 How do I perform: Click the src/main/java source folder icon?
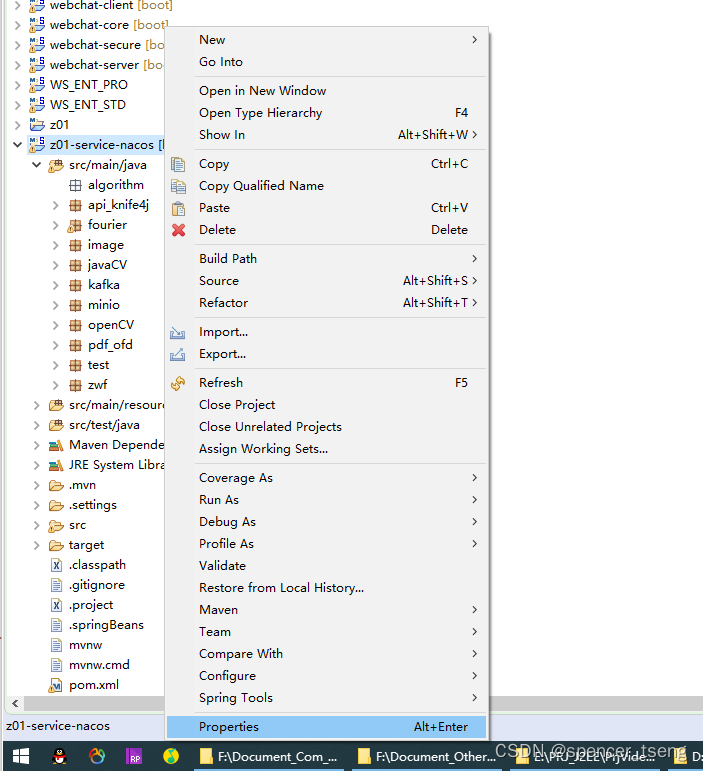[56, 166]
